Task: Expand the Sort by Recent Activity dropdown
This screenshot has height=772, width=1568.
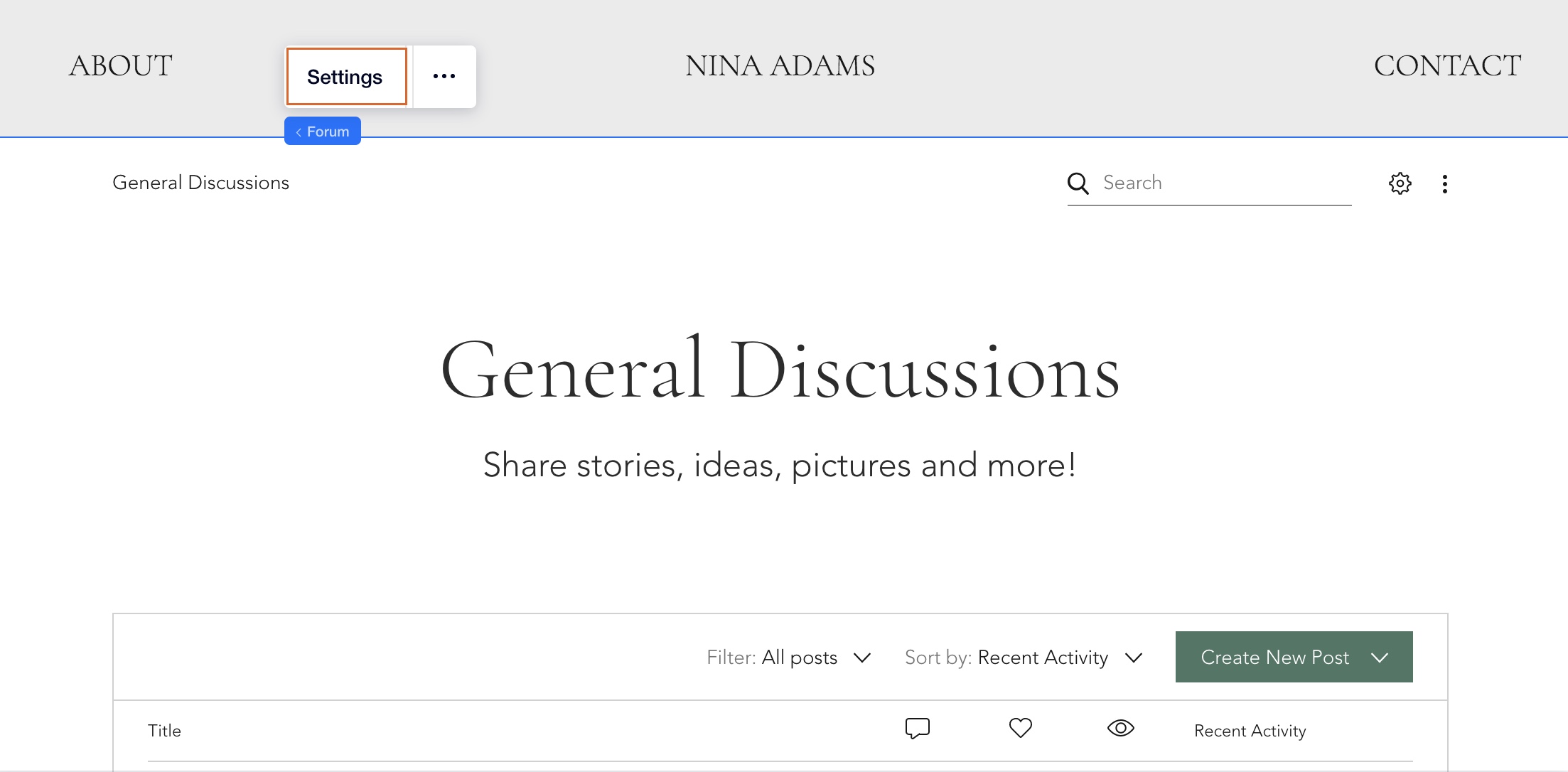Action: pos(1024,658)
